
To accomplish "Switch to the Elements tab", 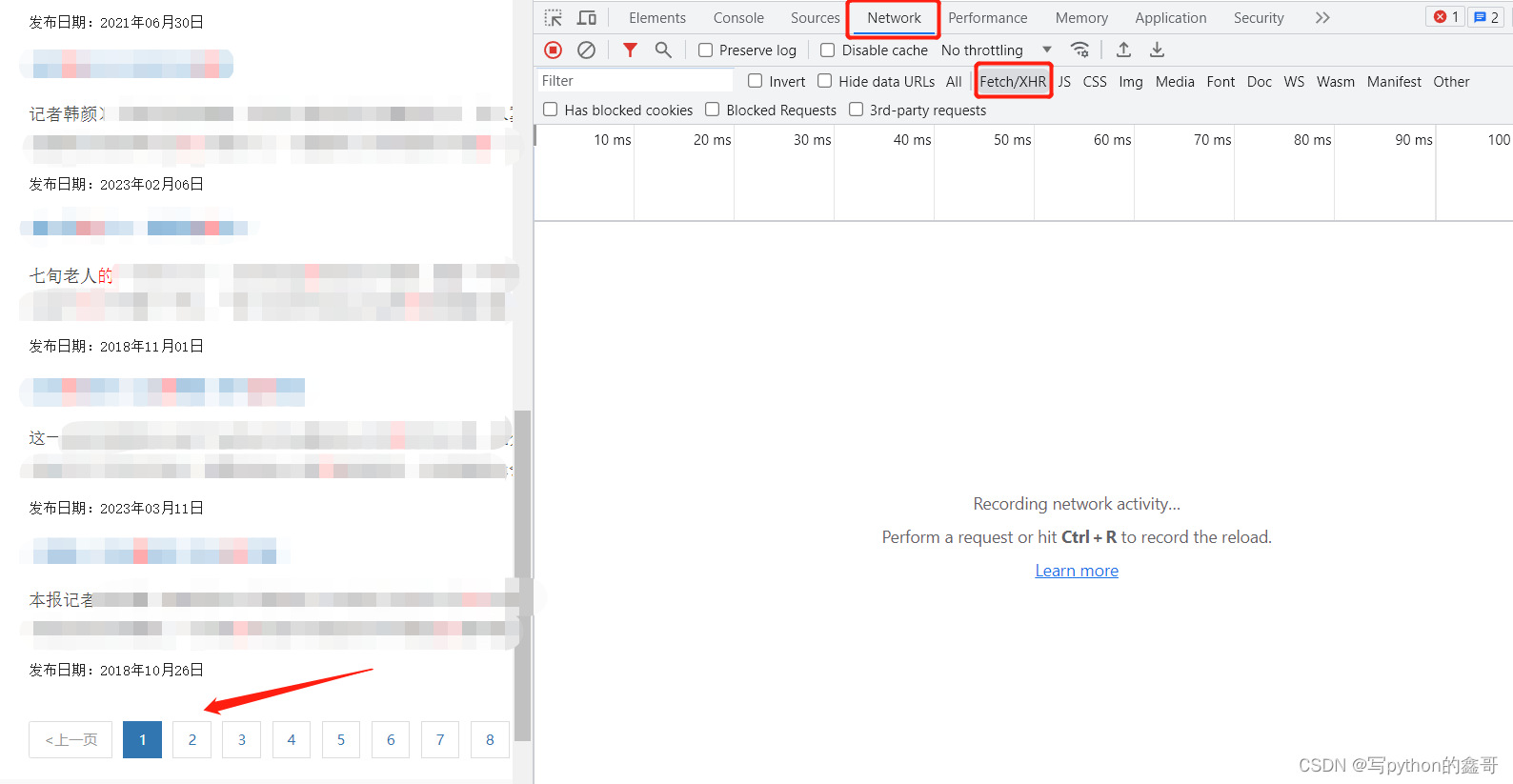I will pyautogui.click(x=657, y=18).
